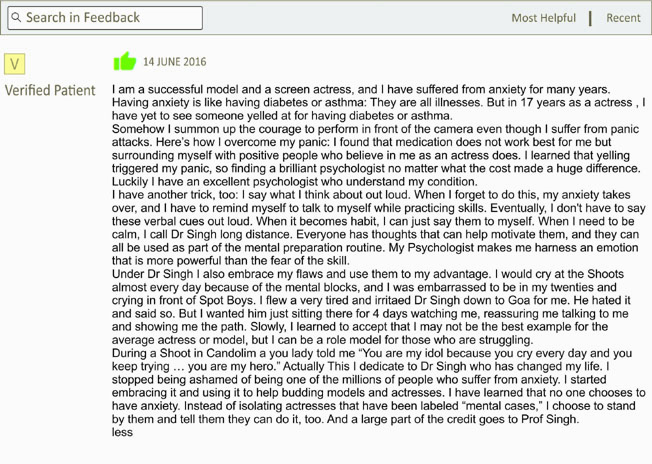Viewport: 652px width, 464px height.
Task: Click the magnifier icon in the search box
Action: (x=16, y=17)
